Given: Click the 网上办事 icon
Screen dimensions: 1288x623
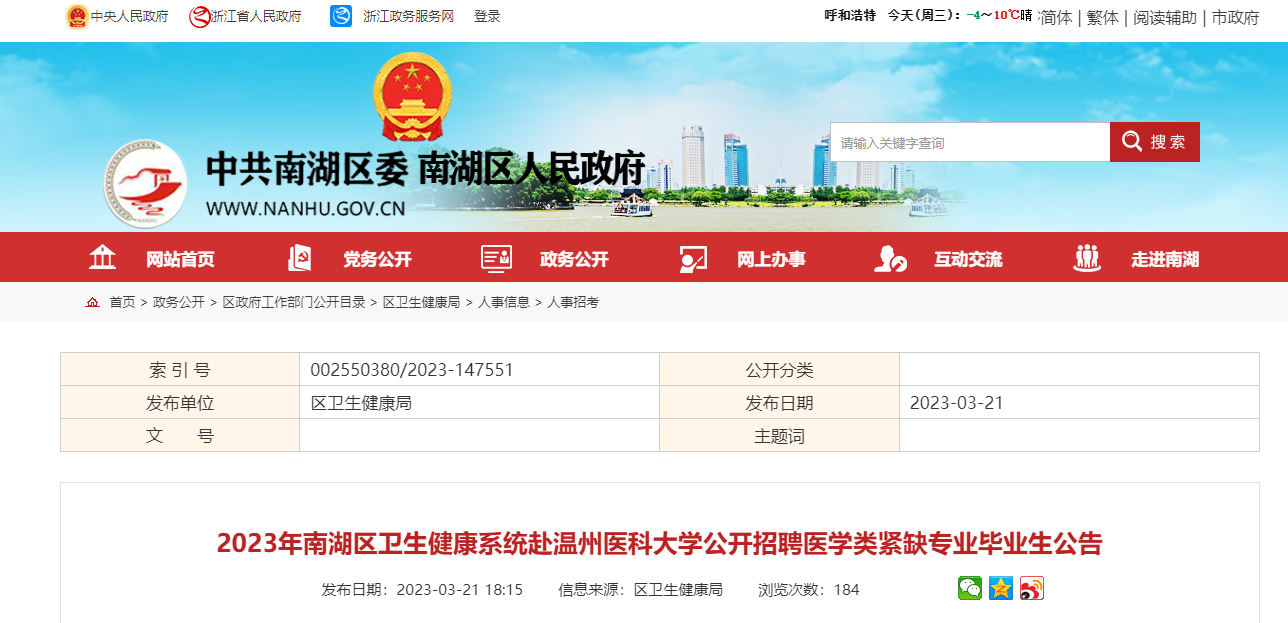Looking at the screenshot, I should [693, 259].
